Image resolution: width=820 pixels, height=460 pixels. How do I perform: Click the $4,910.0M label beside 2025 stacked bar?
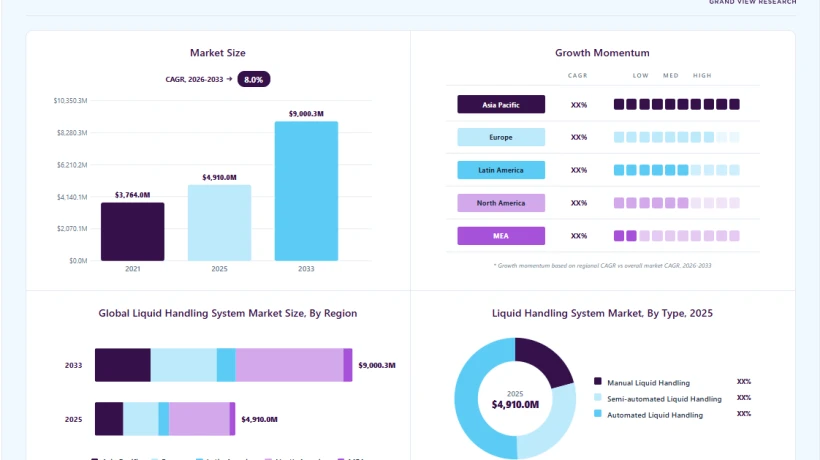259,419
